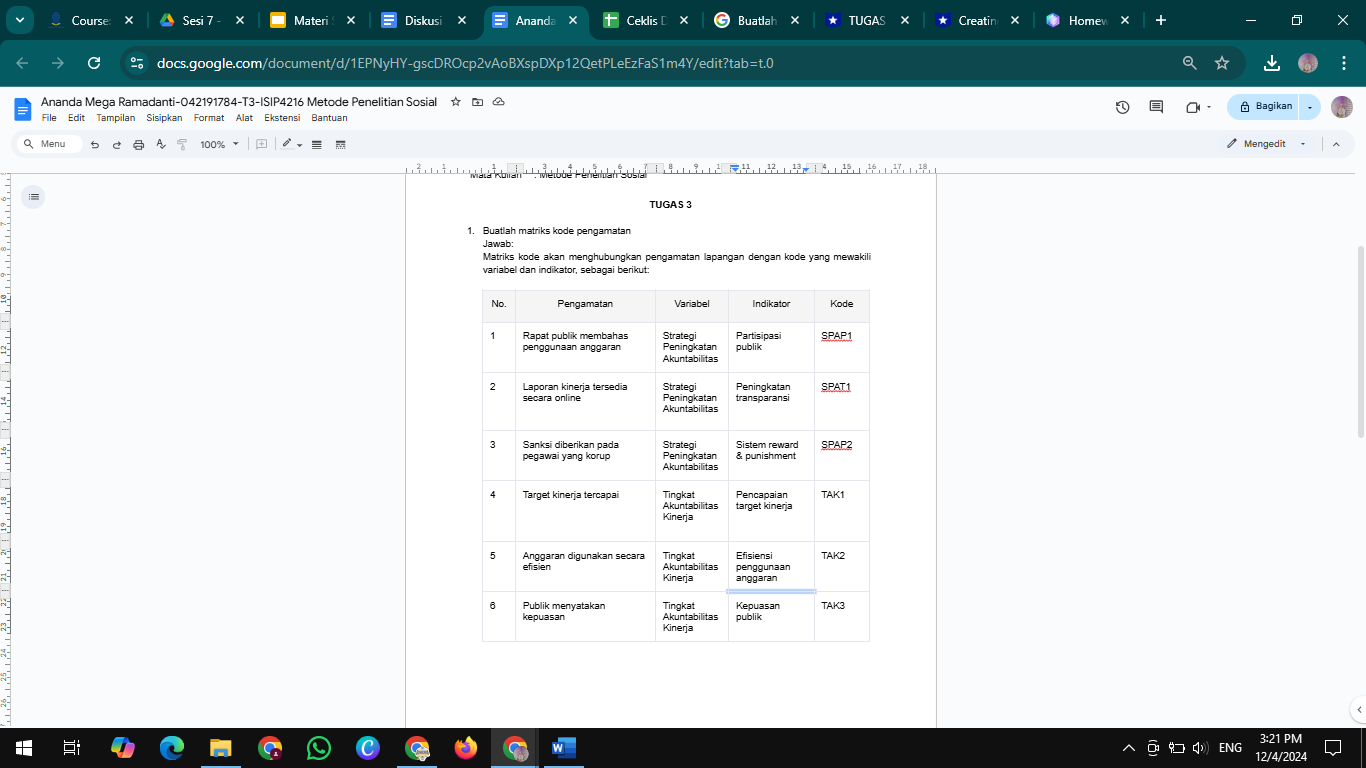
Task: Switch to the Homew browser tab
Action: tap(1088, 20)
